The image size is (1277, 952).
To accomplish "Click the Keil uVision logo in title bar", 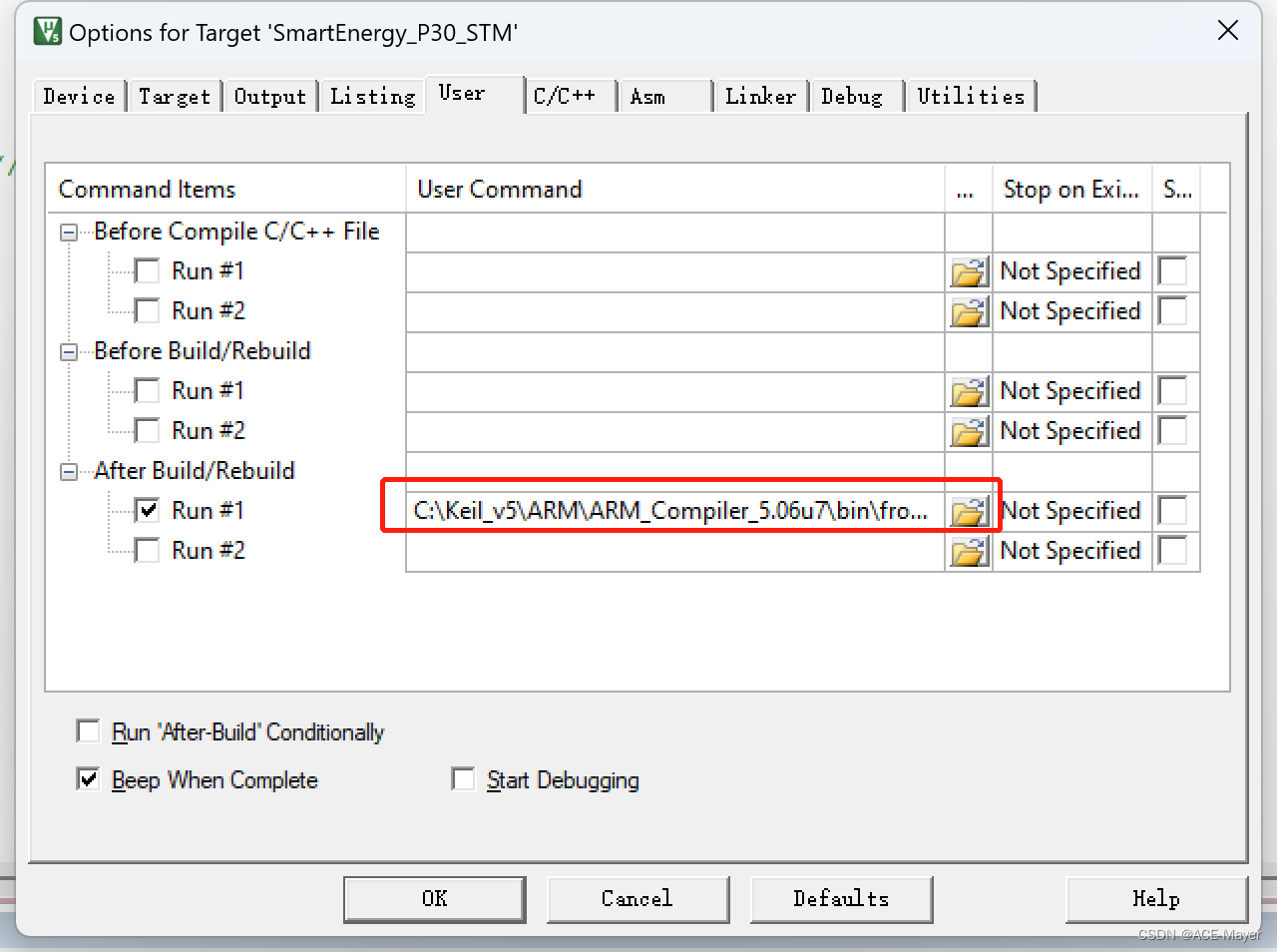I will tap(47, 31).
